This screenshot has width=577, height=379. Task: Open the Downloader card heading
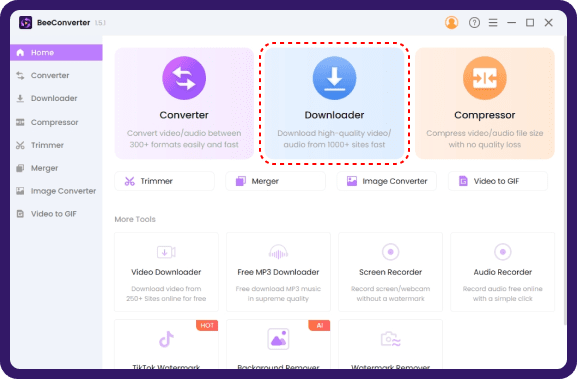coord(334,115)
